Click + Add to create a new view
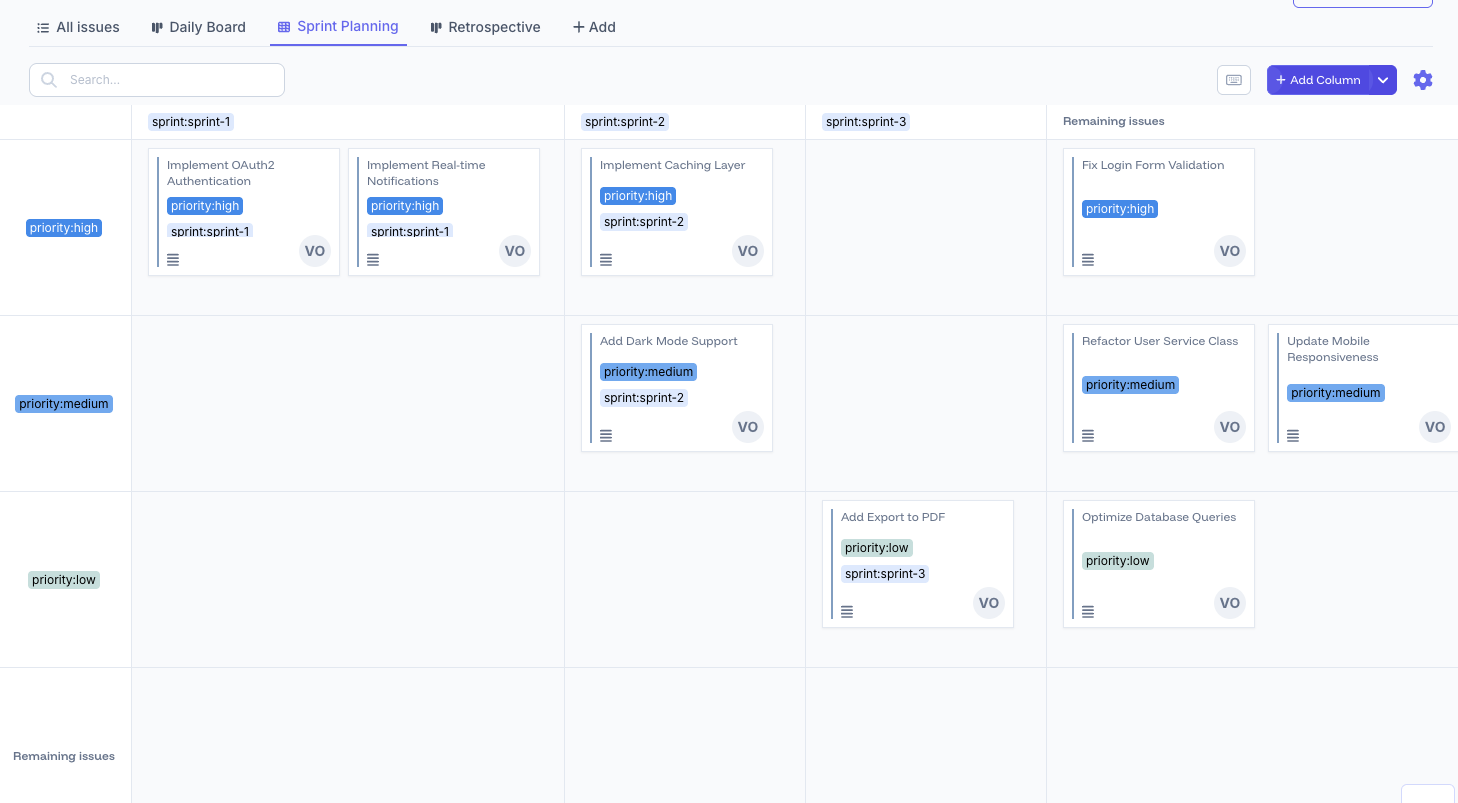This screenshot has height=803, width=1458. click(x=593, y=27)
